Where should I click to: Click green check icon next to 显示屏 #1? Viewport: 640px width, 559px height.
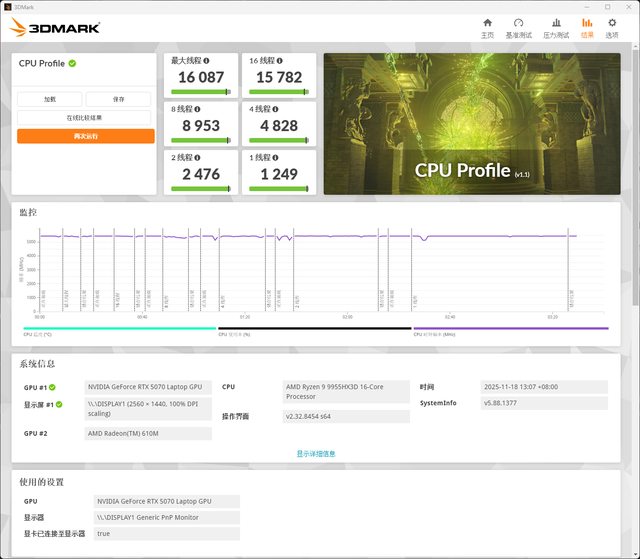(x=59, y=405)
